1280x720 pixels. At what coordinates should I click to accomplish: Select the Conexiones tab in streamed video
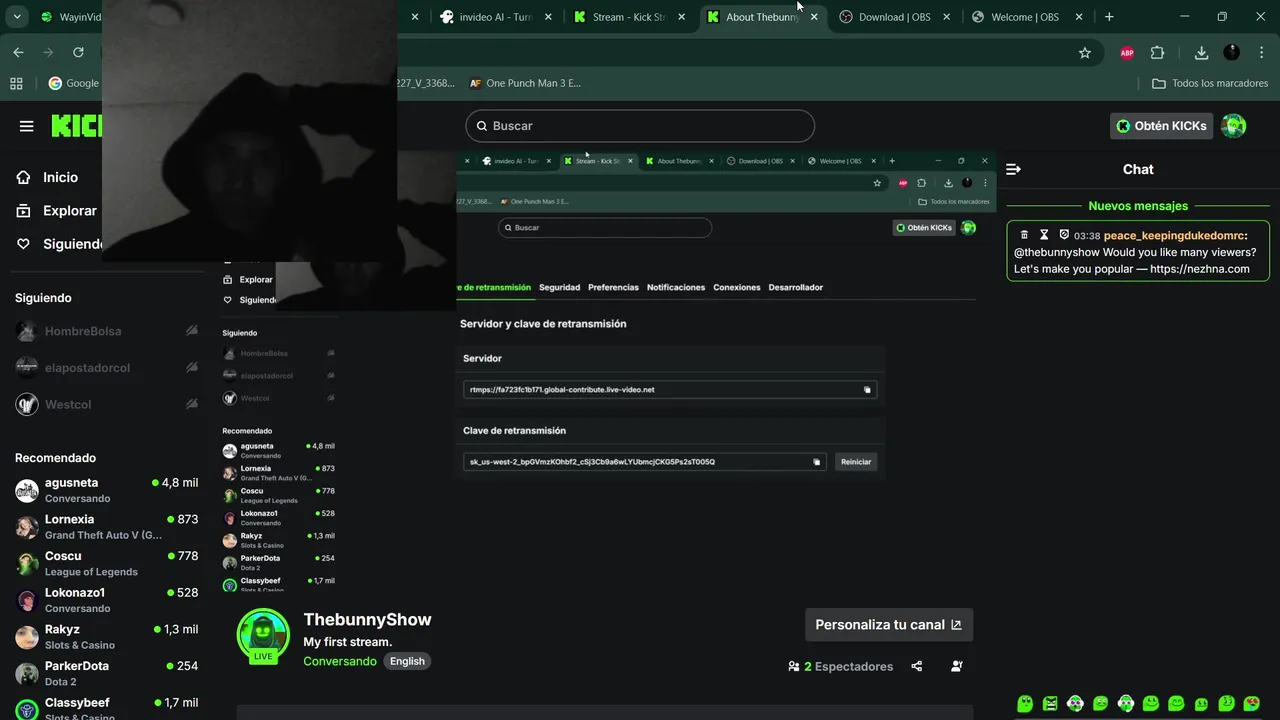(x=737, y=288)
